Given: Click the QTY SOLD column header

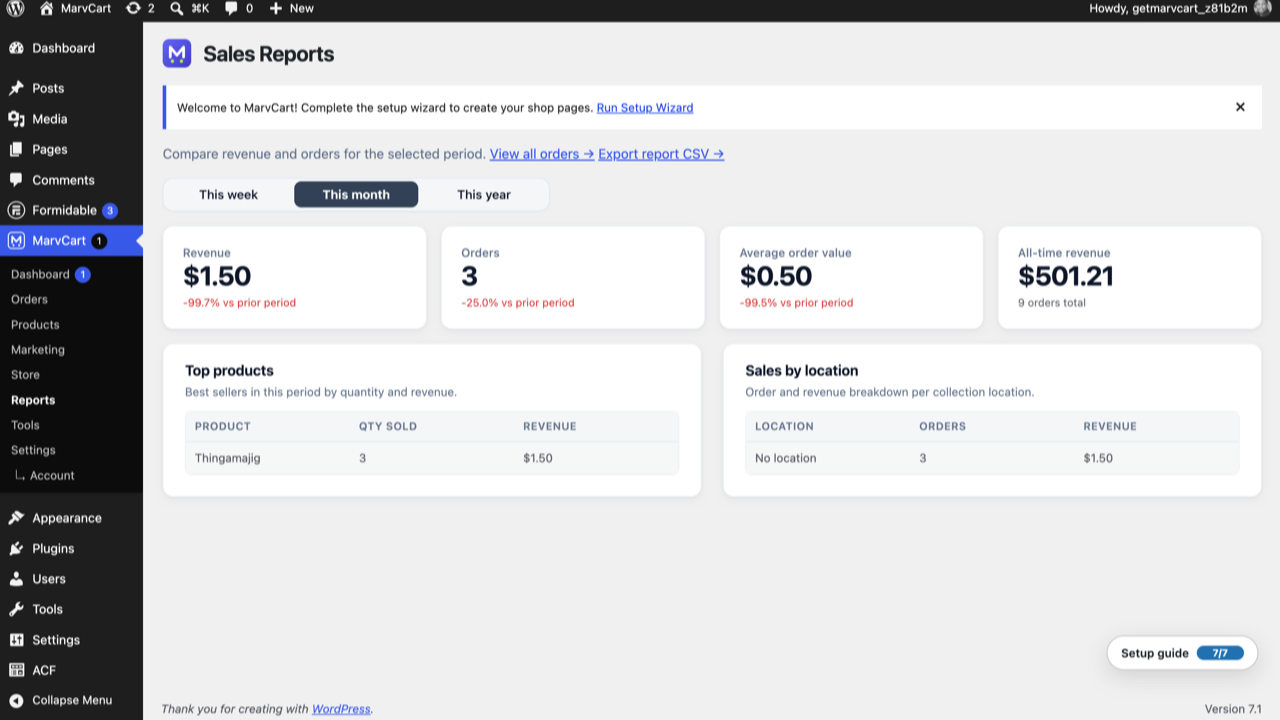Looking at the screenshot, I should tap(388, 426).
